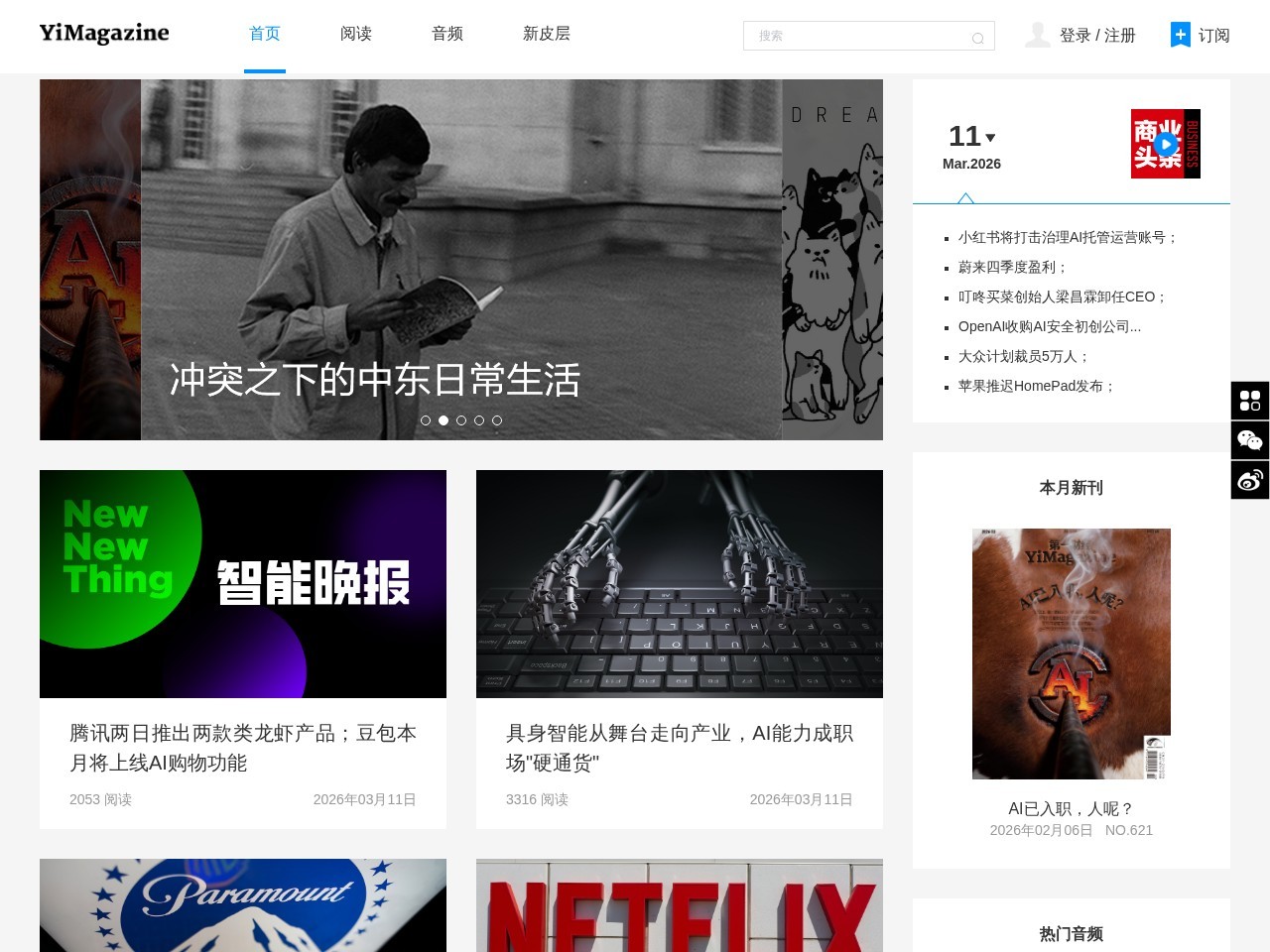Open the 阅读 navigation tab
This screenshot has width=1270, height=952.
(356, 34)
